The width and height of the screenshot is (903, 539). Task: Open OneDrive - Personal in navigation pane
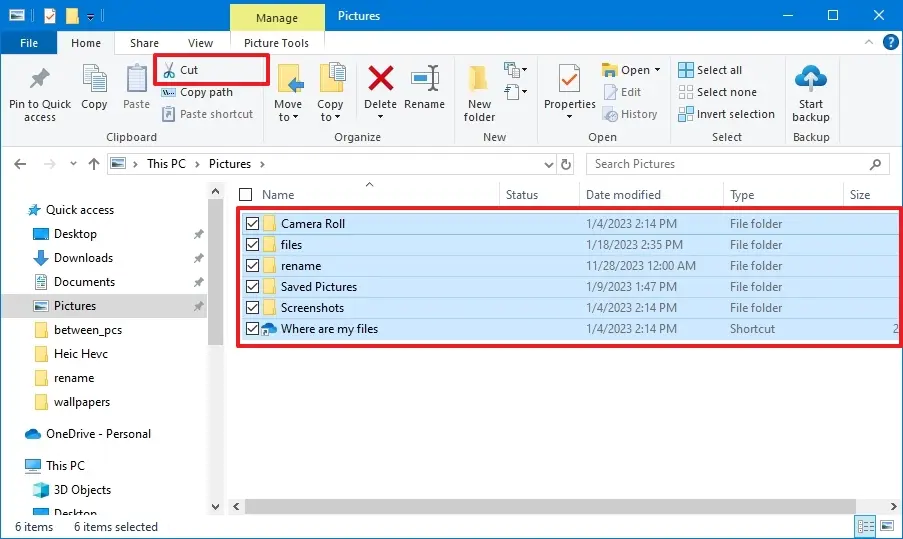pos(98,434)
